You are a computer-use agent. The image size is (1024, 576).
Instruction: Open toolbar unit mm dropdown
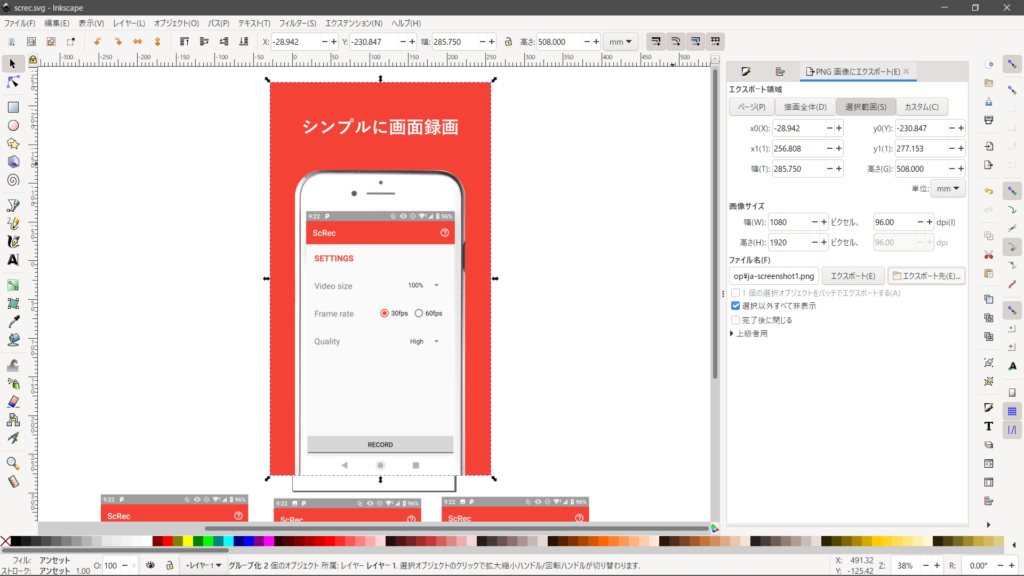[x=620, y=42]
